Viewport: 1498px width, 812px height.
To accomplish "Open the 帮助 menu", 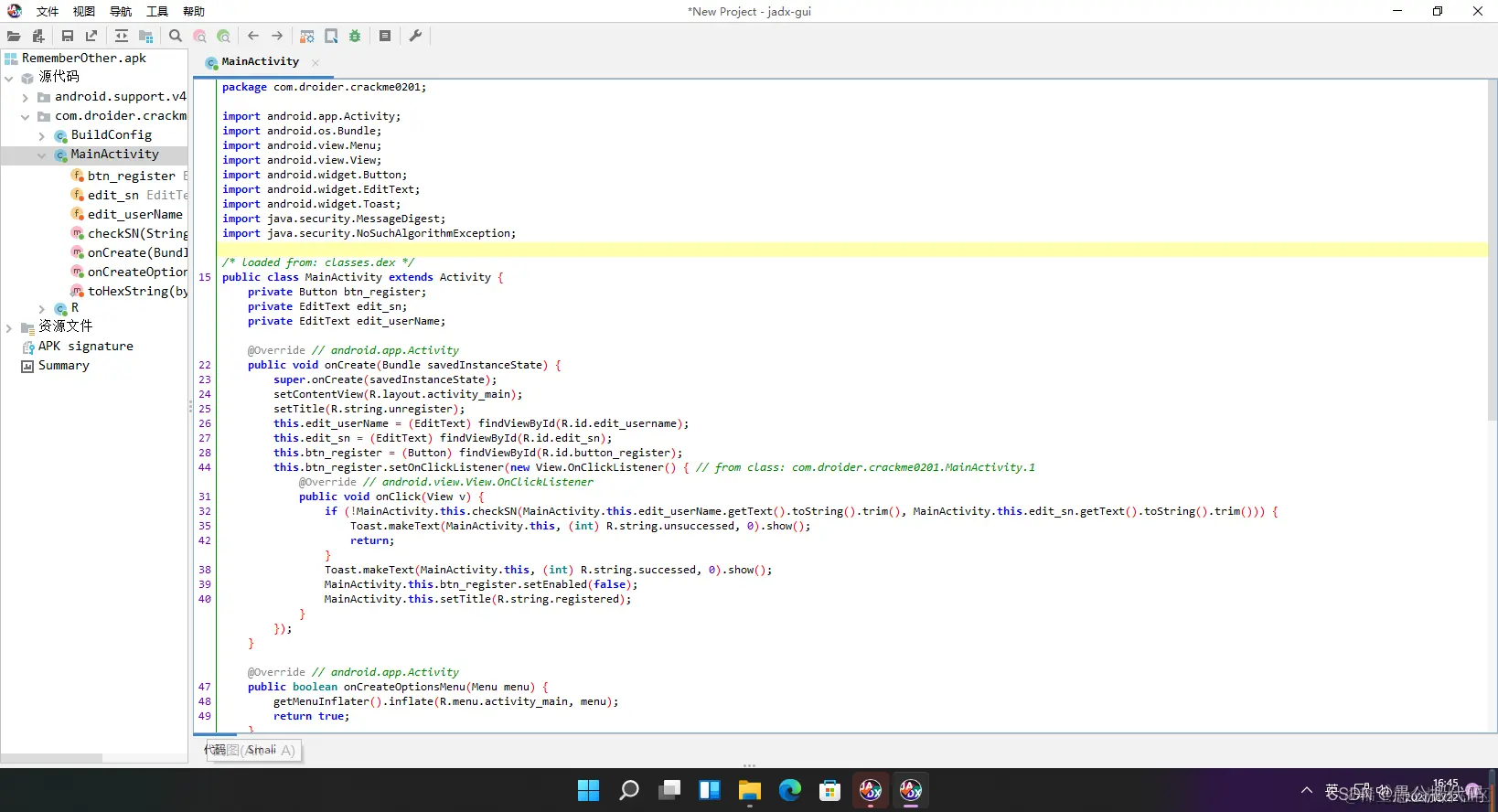I will (x=194, y=11).
